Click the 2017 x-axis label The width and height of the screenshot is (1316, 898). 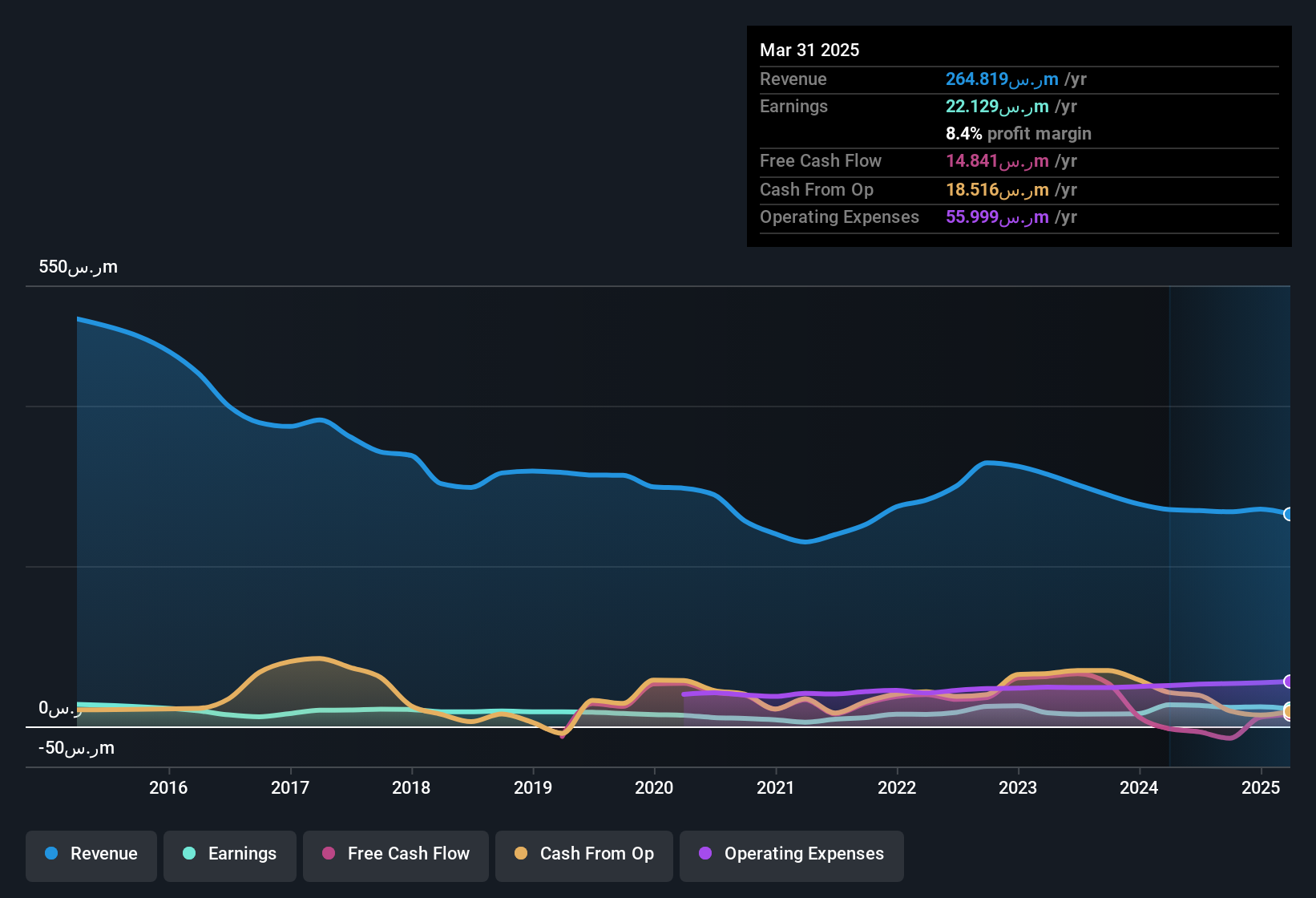[290, 787]
